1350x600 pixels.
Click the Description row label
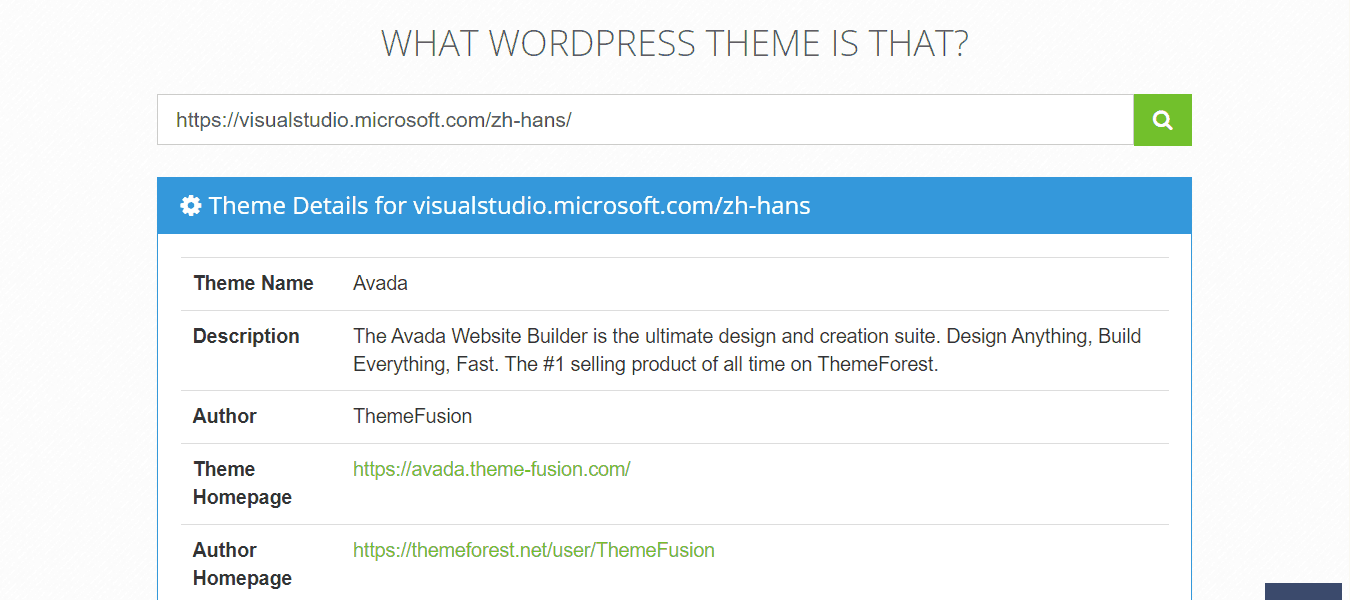tap(246, 336)
